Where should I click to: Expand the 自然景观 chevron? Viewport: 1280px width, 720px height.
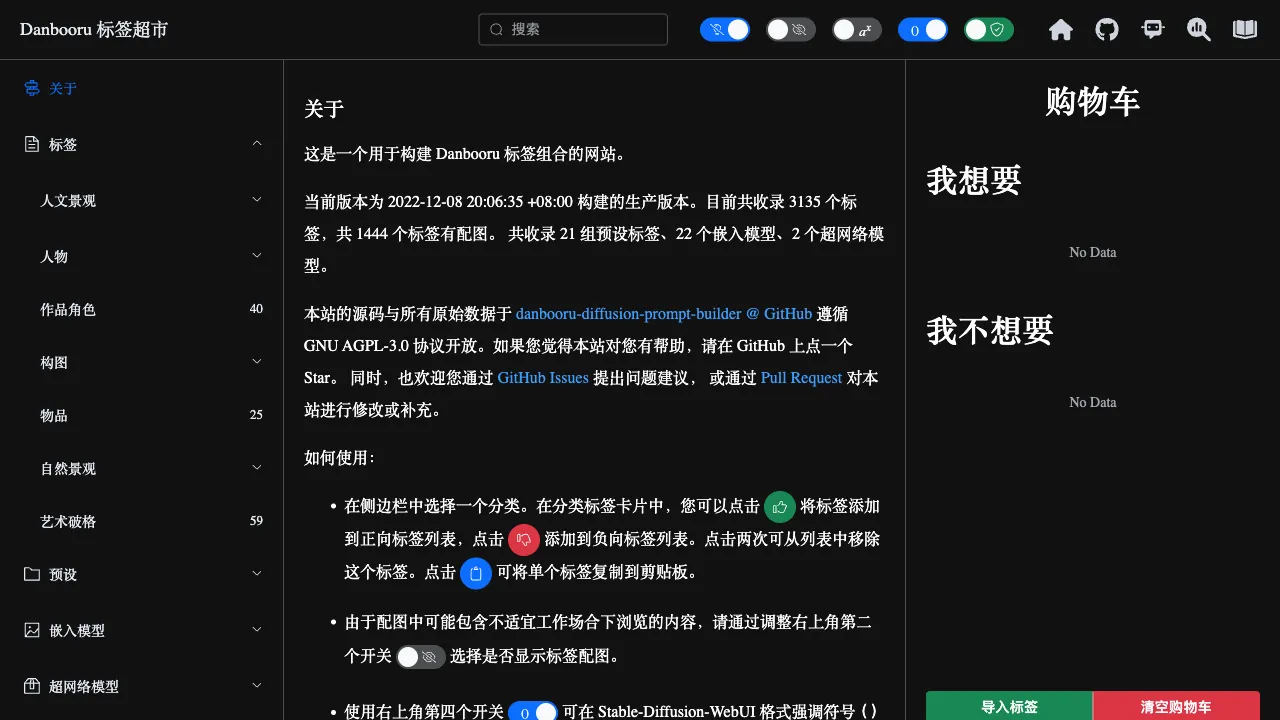[x=257, y=467]
